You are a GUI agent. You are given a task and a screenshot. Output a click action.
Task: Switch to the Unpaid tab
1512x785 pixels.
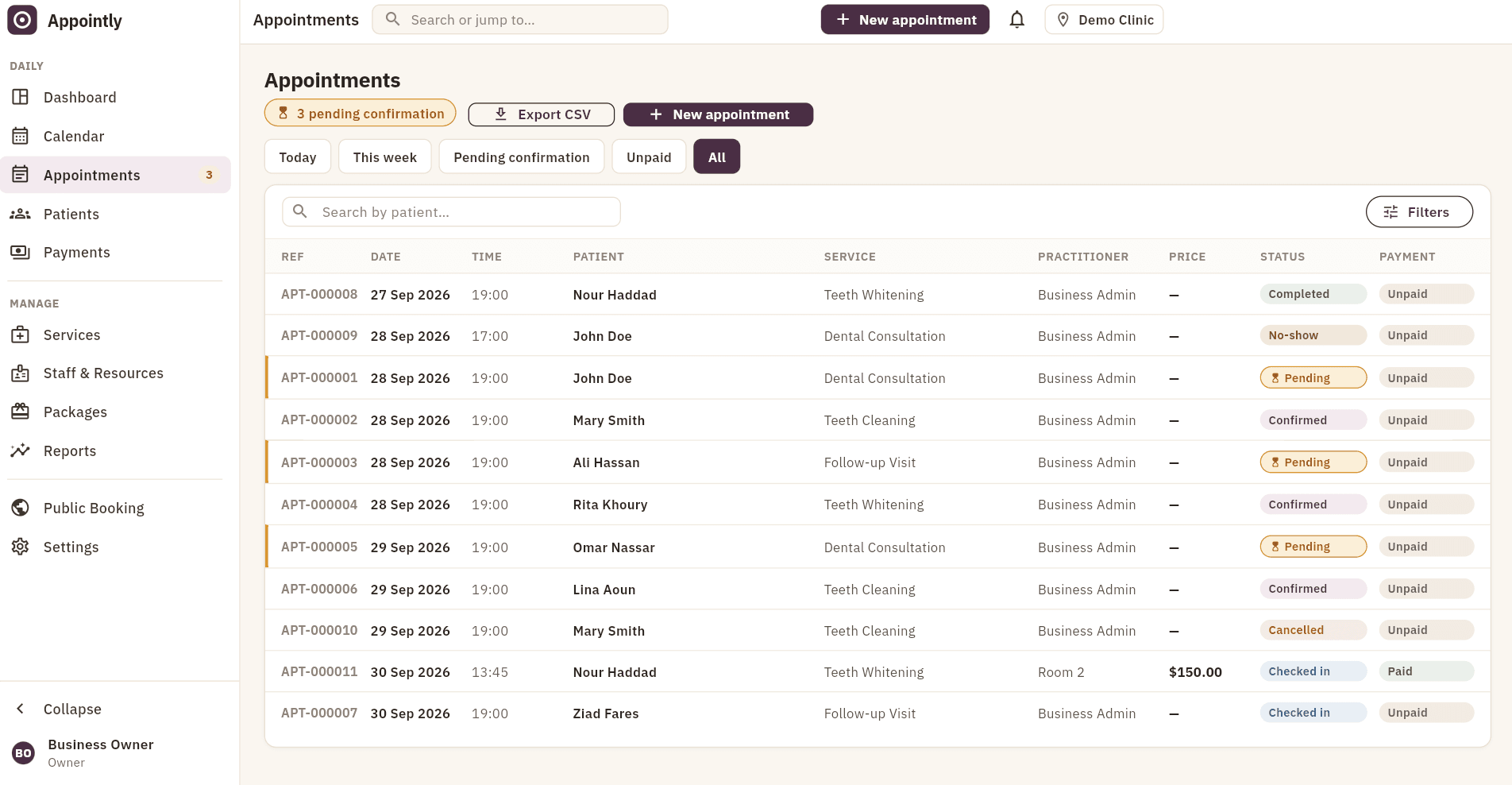coord(649,157)
